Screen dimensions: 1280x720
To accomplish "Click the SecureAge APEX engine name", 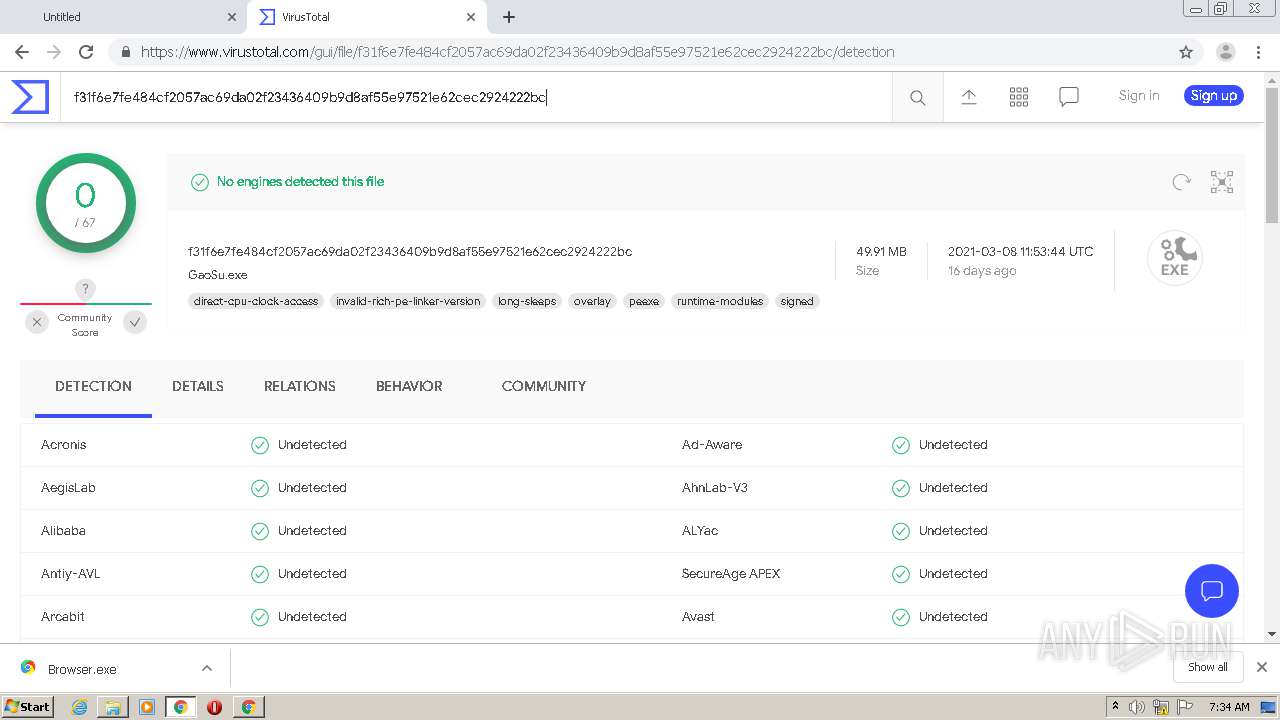I will pyautogui.click(x=731, y=574).
